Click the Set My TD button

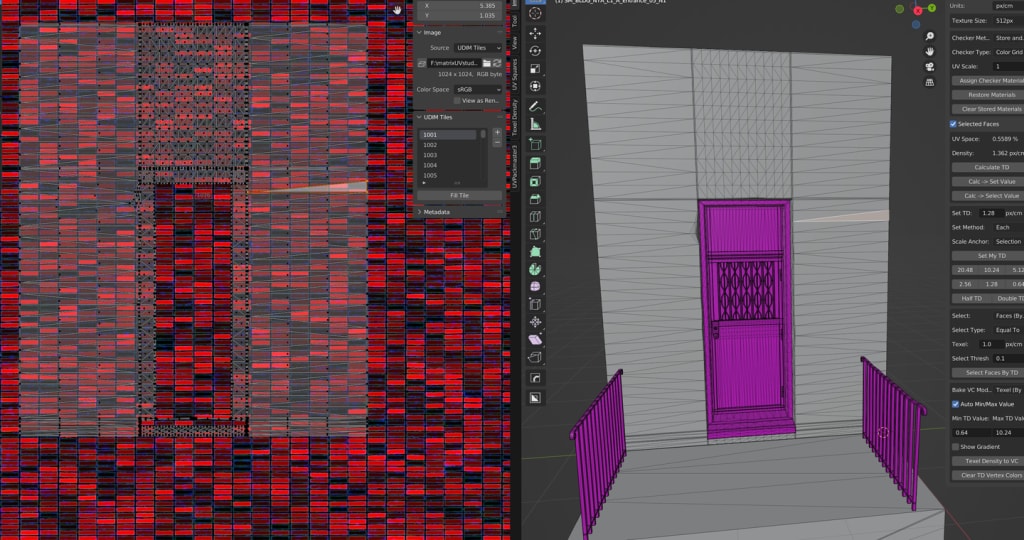point(987,256)
